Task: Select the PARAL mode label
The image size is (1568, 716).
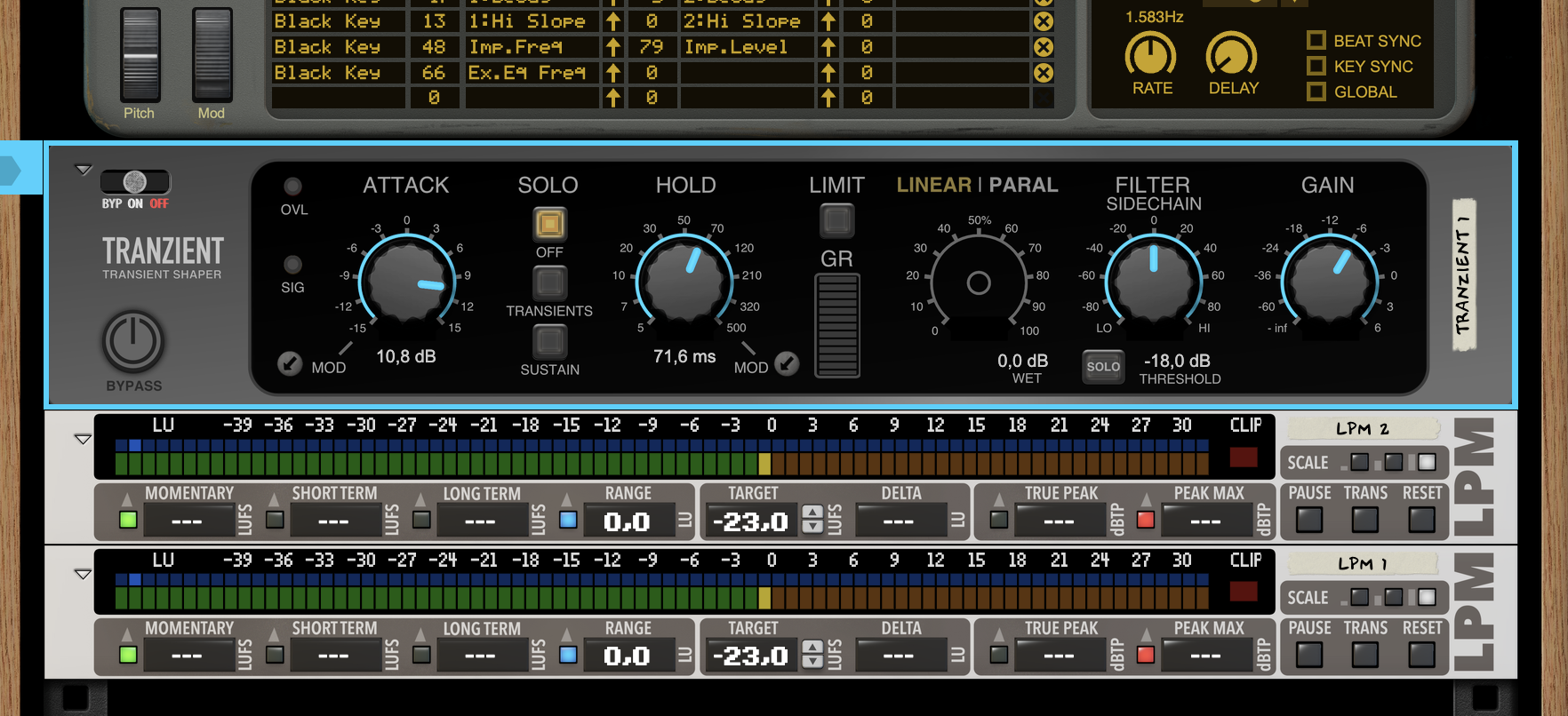Action: click(x=1023, y=185)
